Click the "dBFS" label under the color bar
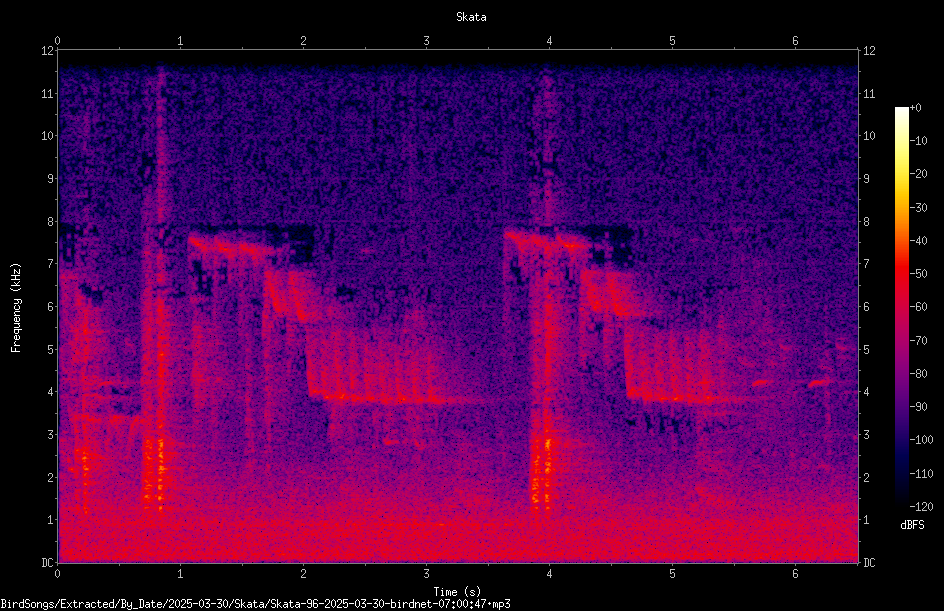 click(x=912, y=525)
